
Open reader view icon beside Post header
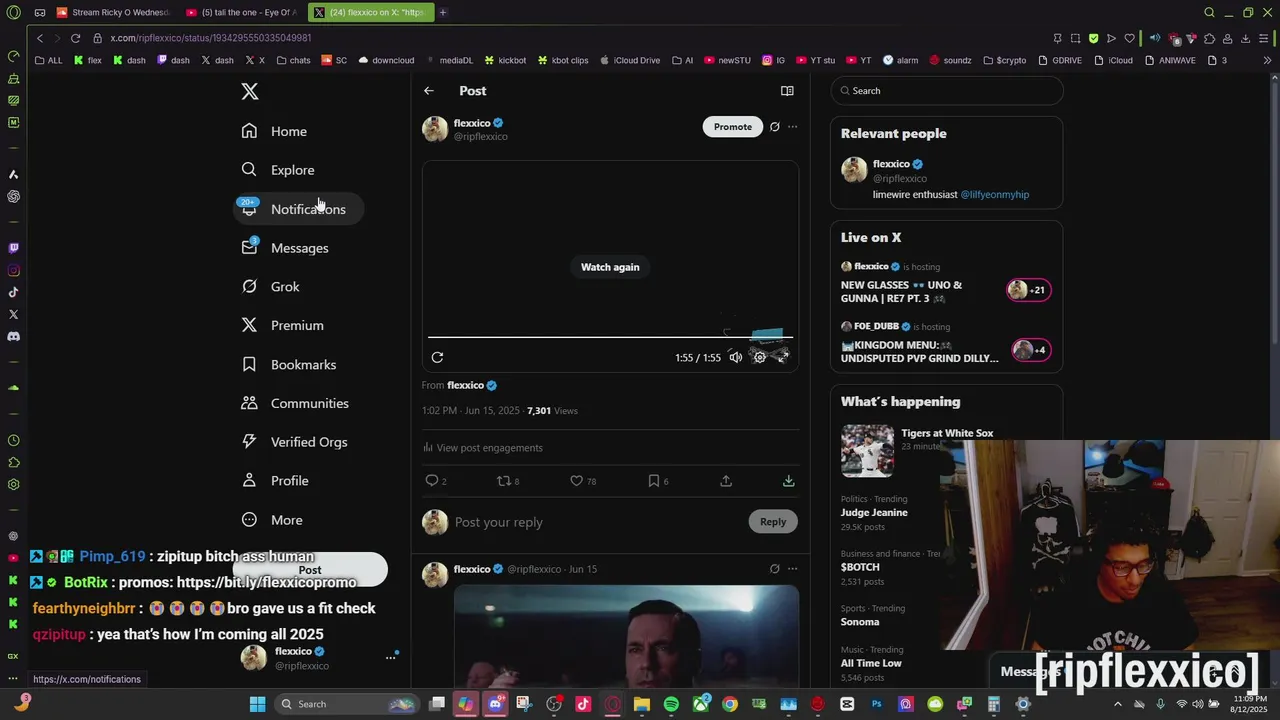click(787, 91)
